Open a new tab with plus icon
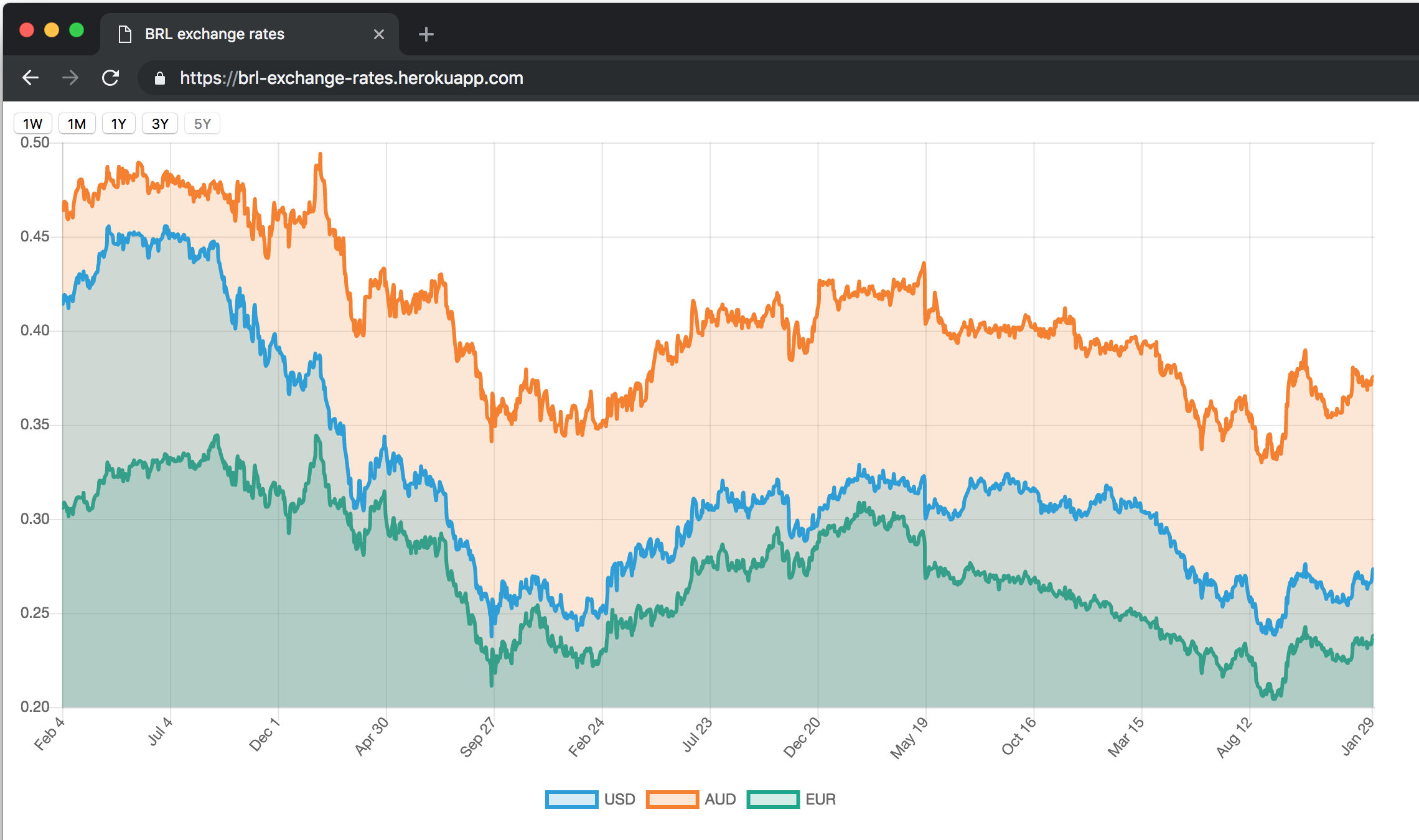The height and width of the screenshot is (840, 1419). (x=426, y=34)
